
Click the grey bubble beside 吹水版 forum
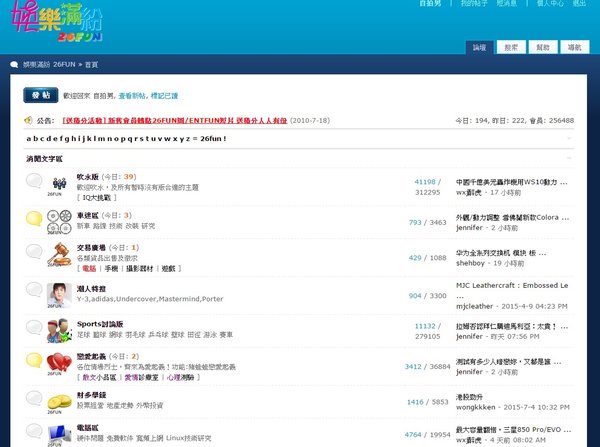(34, 180)
